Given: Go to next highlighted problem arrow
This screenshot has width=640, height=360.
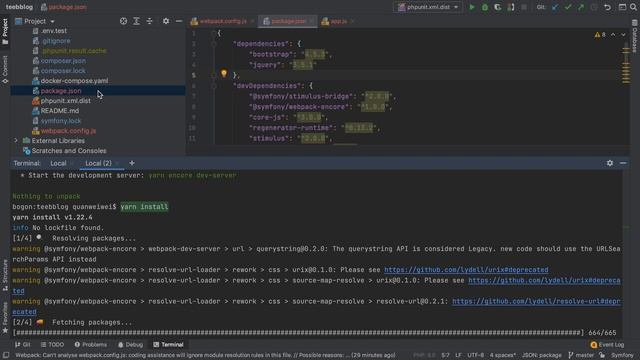Looking at the screenshot, I should point(623,35).
